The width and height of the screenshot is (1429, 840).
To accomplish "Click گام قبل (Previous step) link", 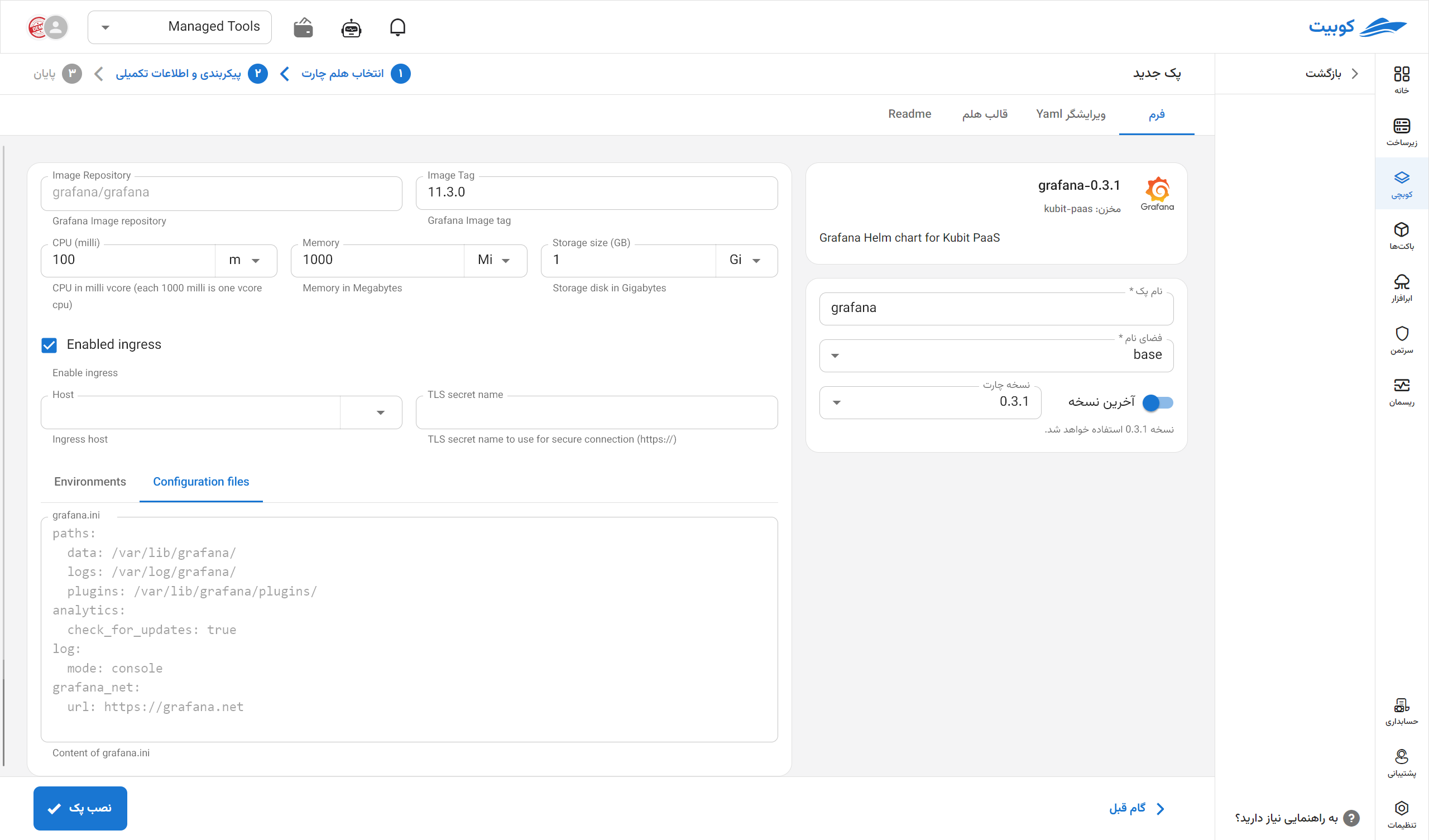I will (1137, 808).
